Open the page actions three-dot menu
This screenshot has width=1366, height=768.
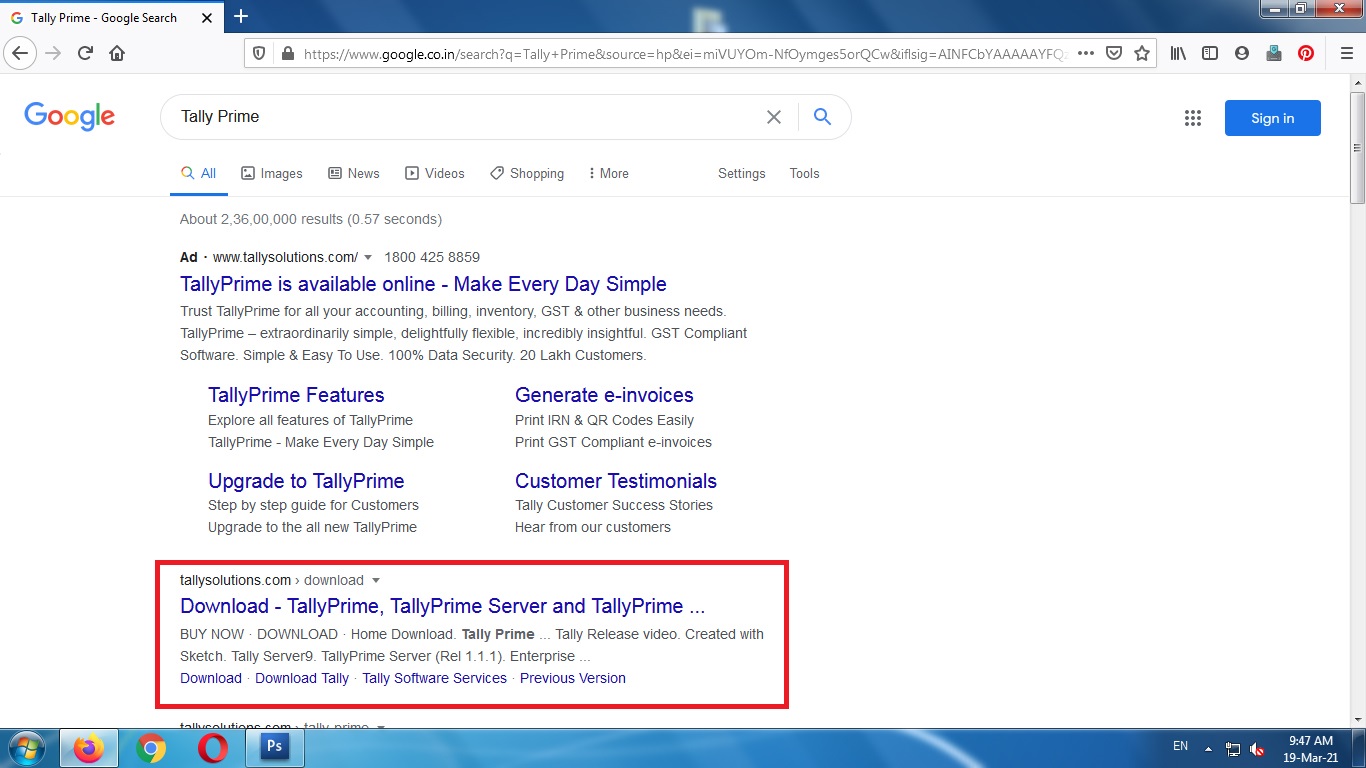(1086, 53)
